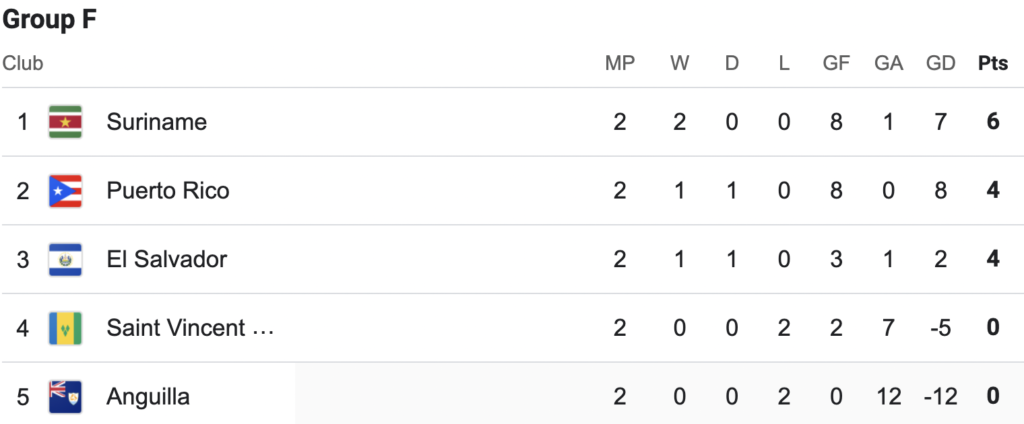
Task: Click the Group F heading
Action: point(50,20)
